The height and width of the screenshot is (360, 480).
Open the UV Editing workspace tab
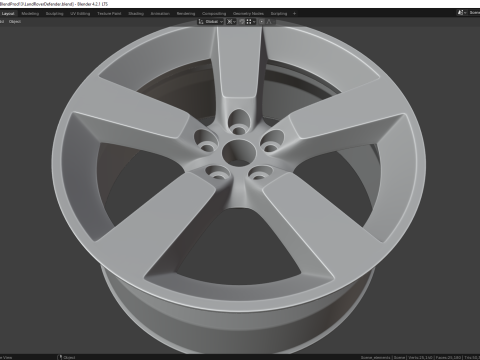(x=80, y=14)
